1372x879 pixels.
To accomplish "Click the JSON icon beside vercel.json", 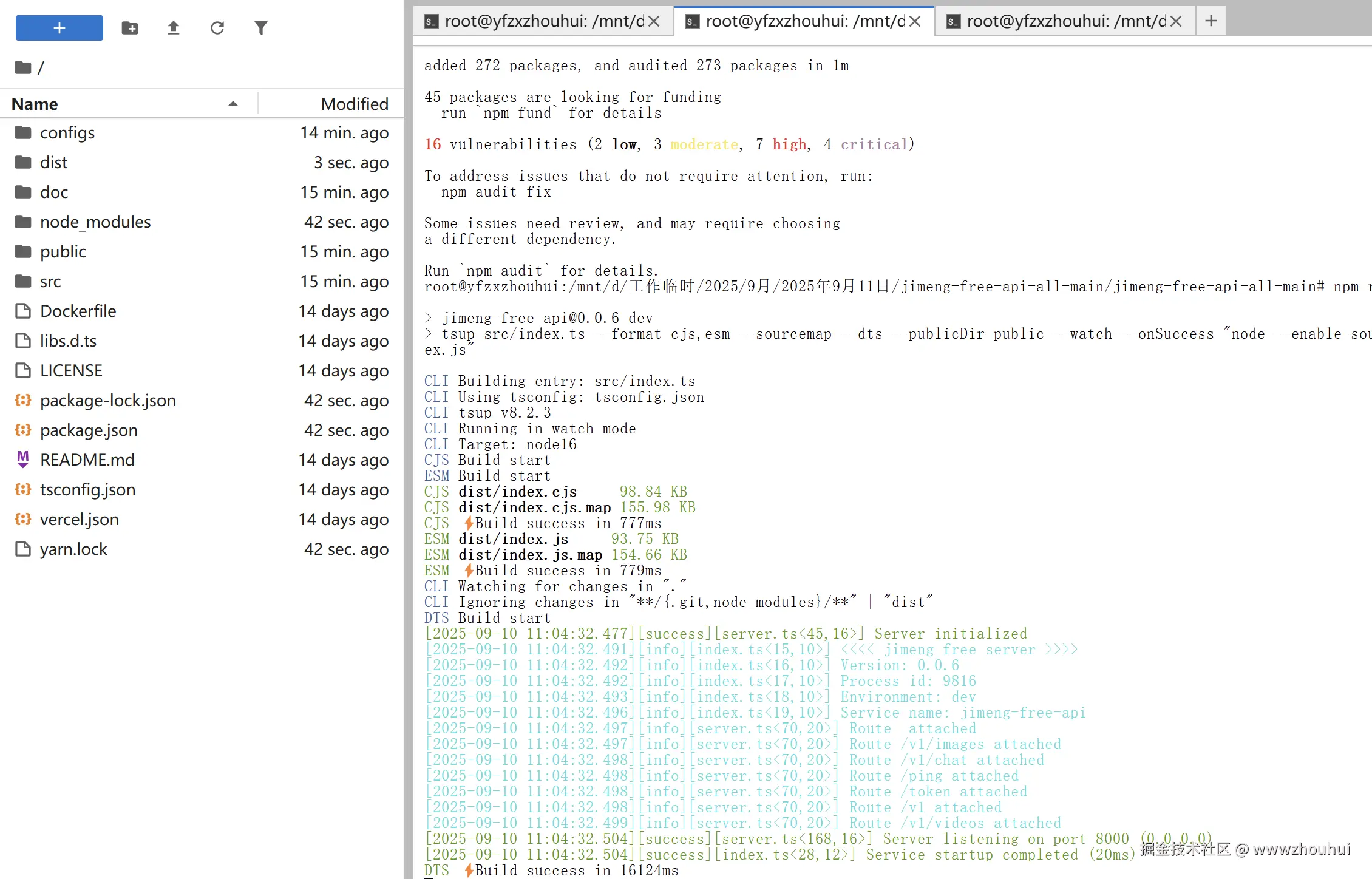I will point(23,519).
